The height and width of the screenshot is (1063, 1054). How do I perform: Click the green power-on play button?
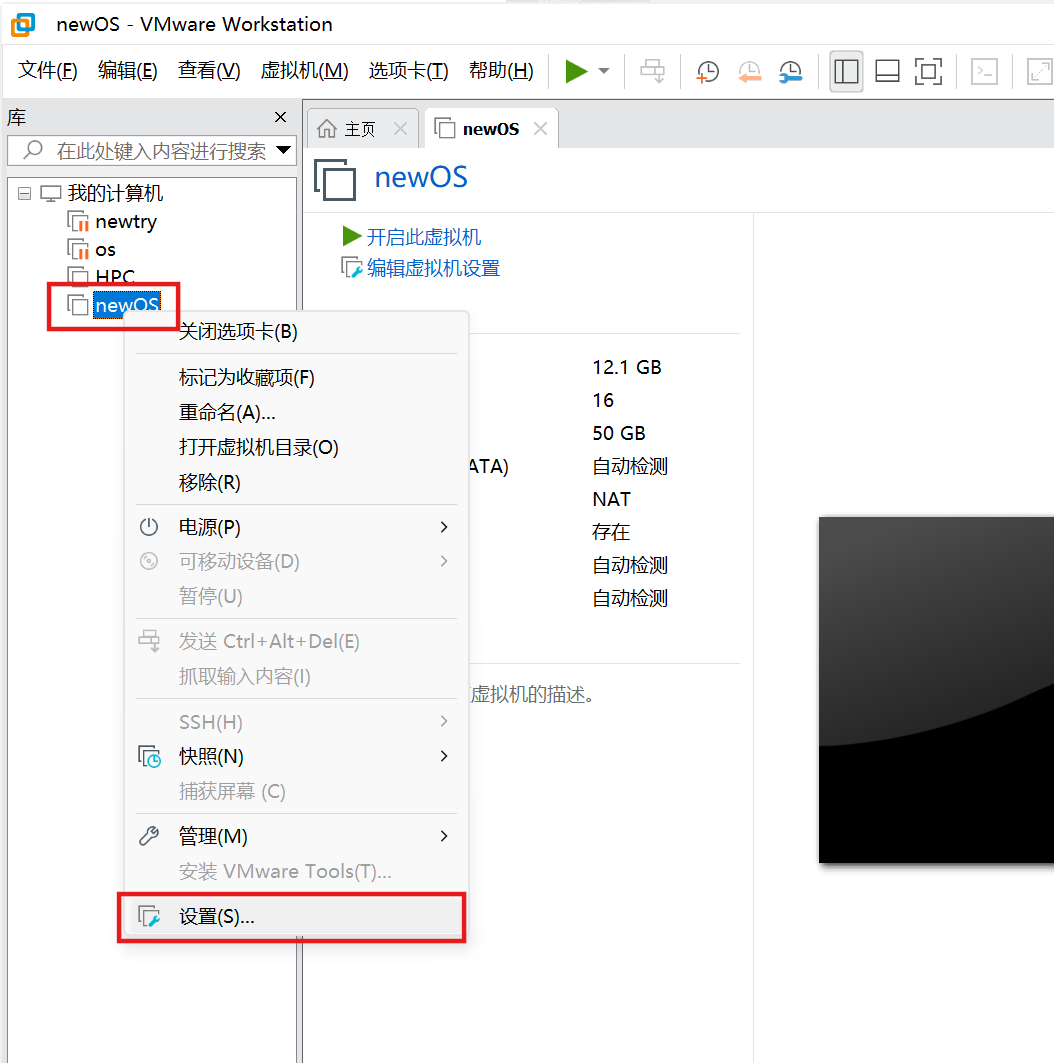pyautogui.click(x=576, y=71)
